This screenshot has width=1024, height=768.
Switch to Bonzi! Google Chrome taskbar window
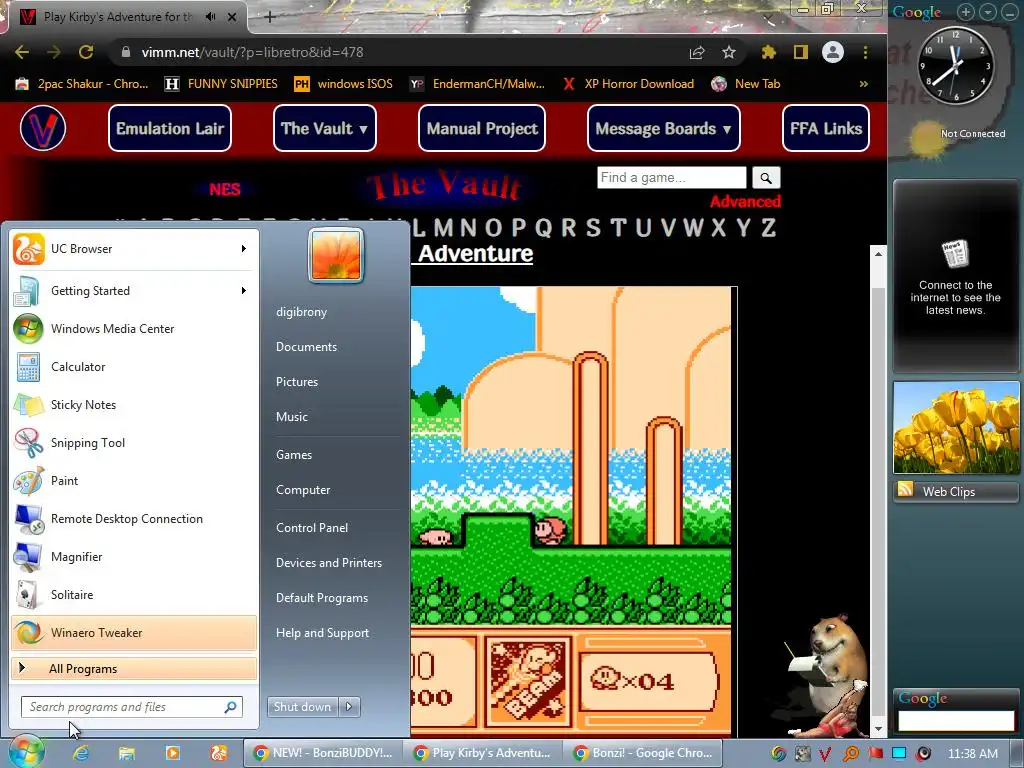pos(643,753)
